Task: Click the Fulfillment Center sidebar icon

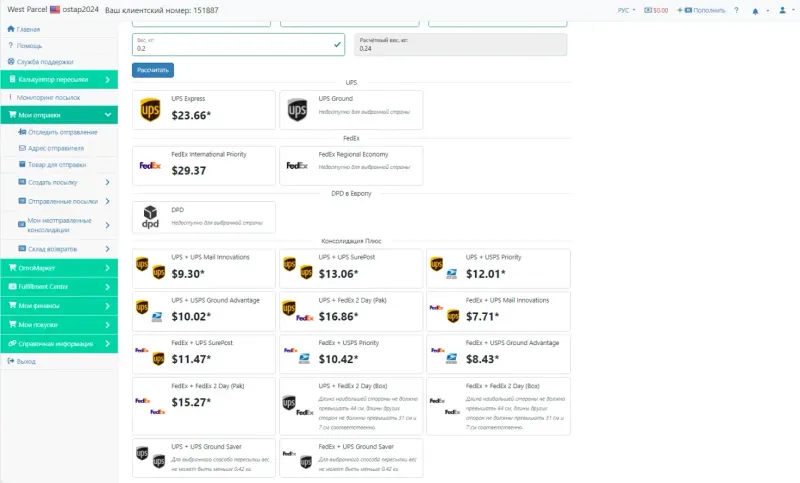Action: (x=12, y=286)
